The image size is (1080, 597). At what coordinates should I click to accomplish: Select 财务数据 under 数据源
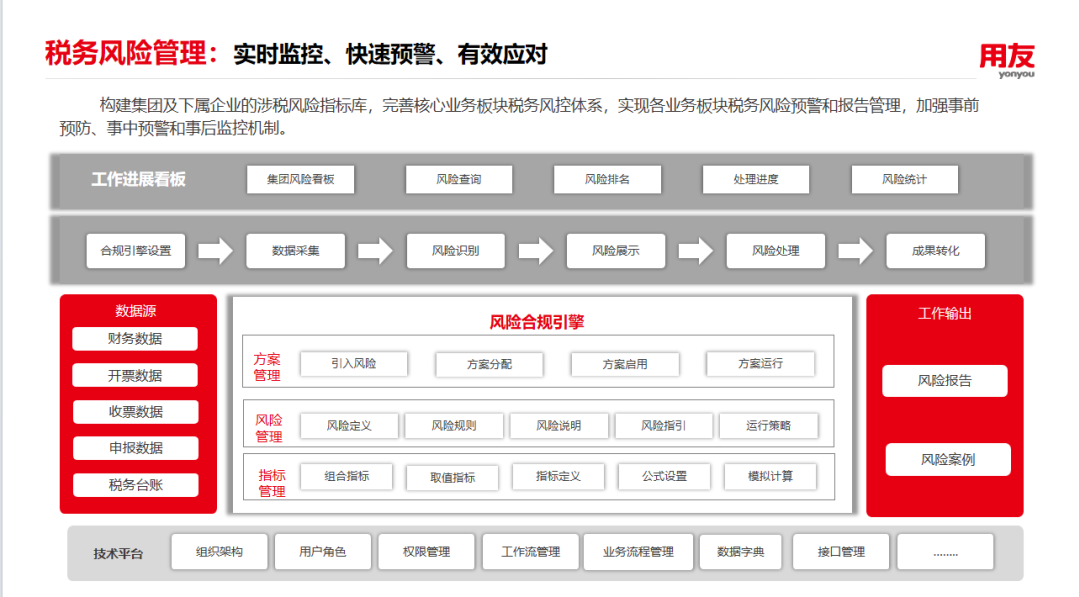pos(135,339)
